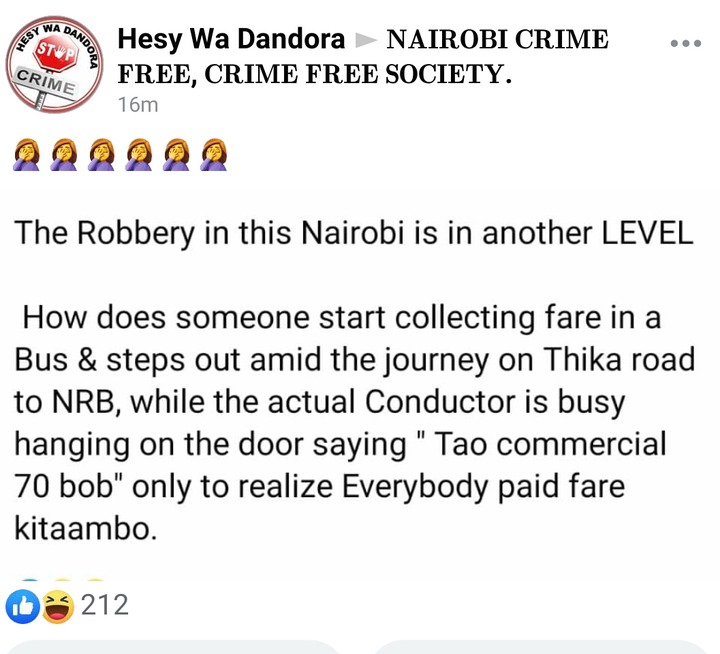The height and width of the screenshot is (654, 720).
Task: Click the blue thumbs-up Like reaction icon
Action: (x=22, y=607)
